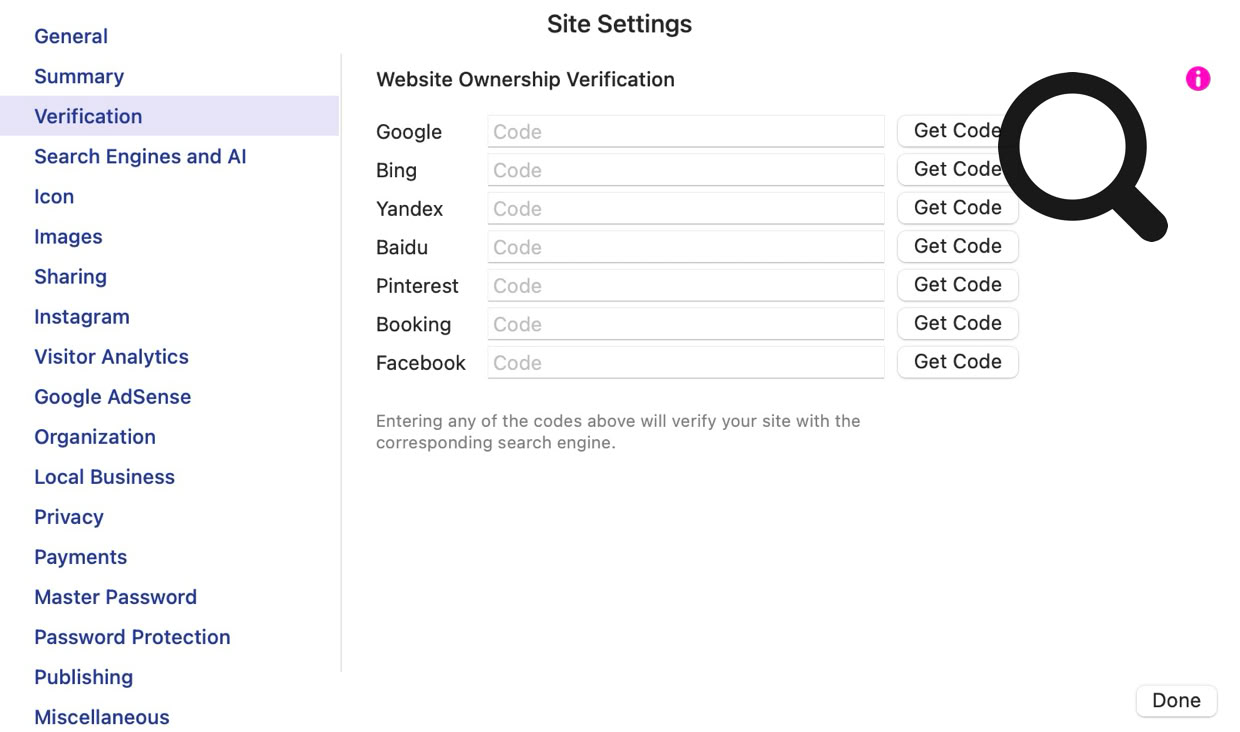Click the pink info icon
1240x732 pixels.
[1197, 79]
